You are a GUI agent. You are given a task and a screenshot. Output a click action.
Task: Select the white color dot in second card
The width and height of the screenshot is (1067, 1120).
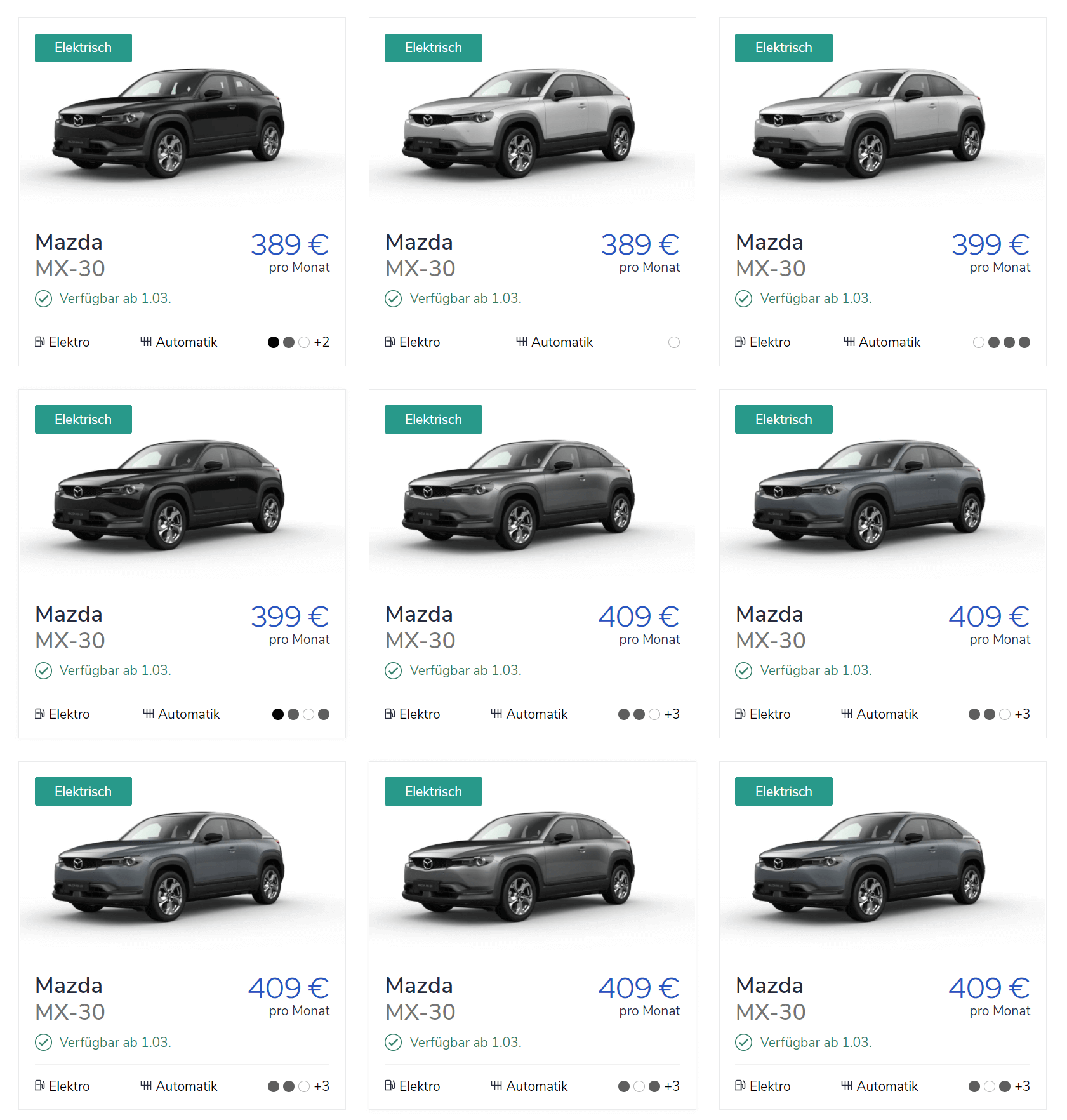click(x=674, y=342)
